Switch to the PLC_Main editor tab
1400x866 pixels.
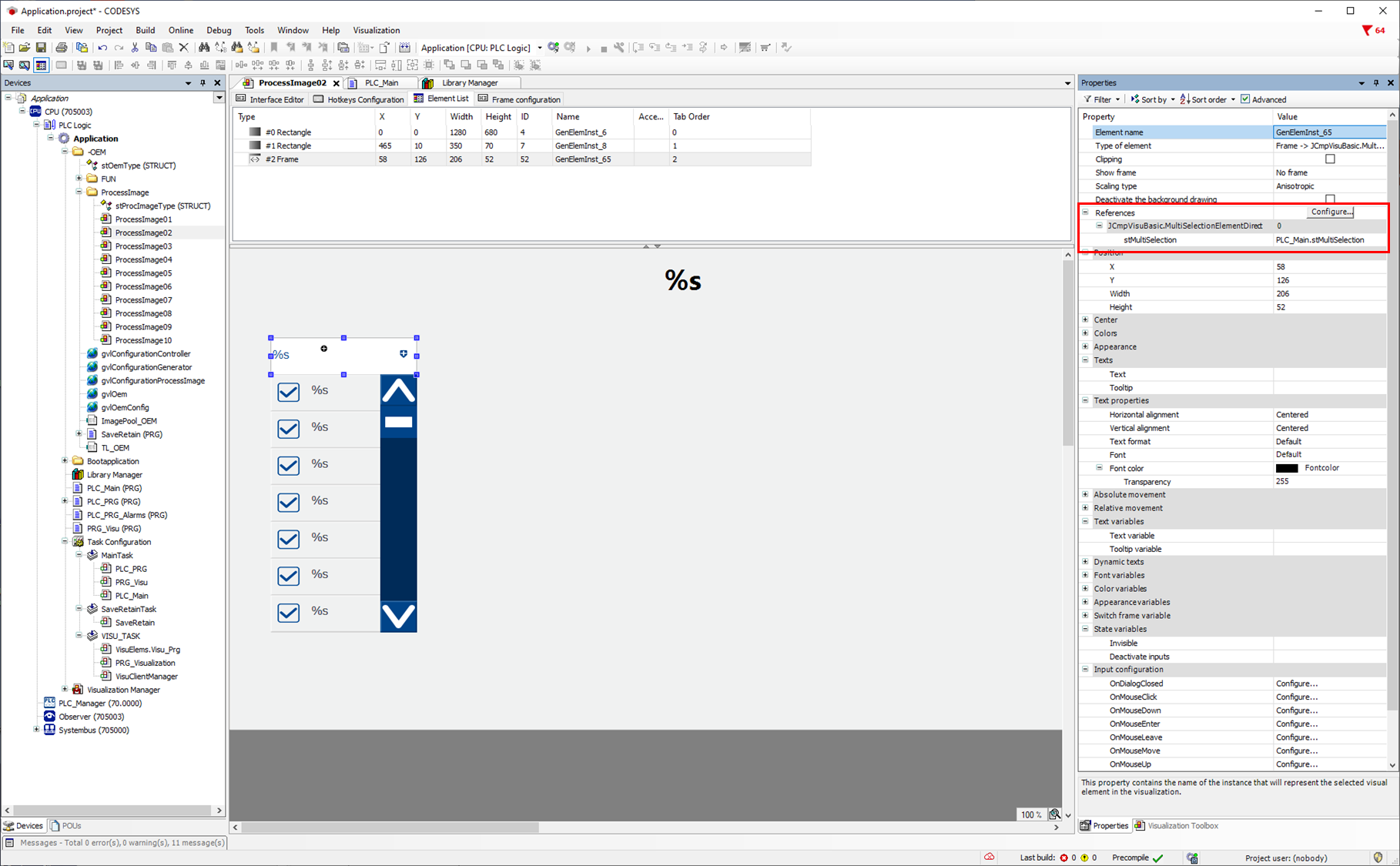tap(381, 83)
